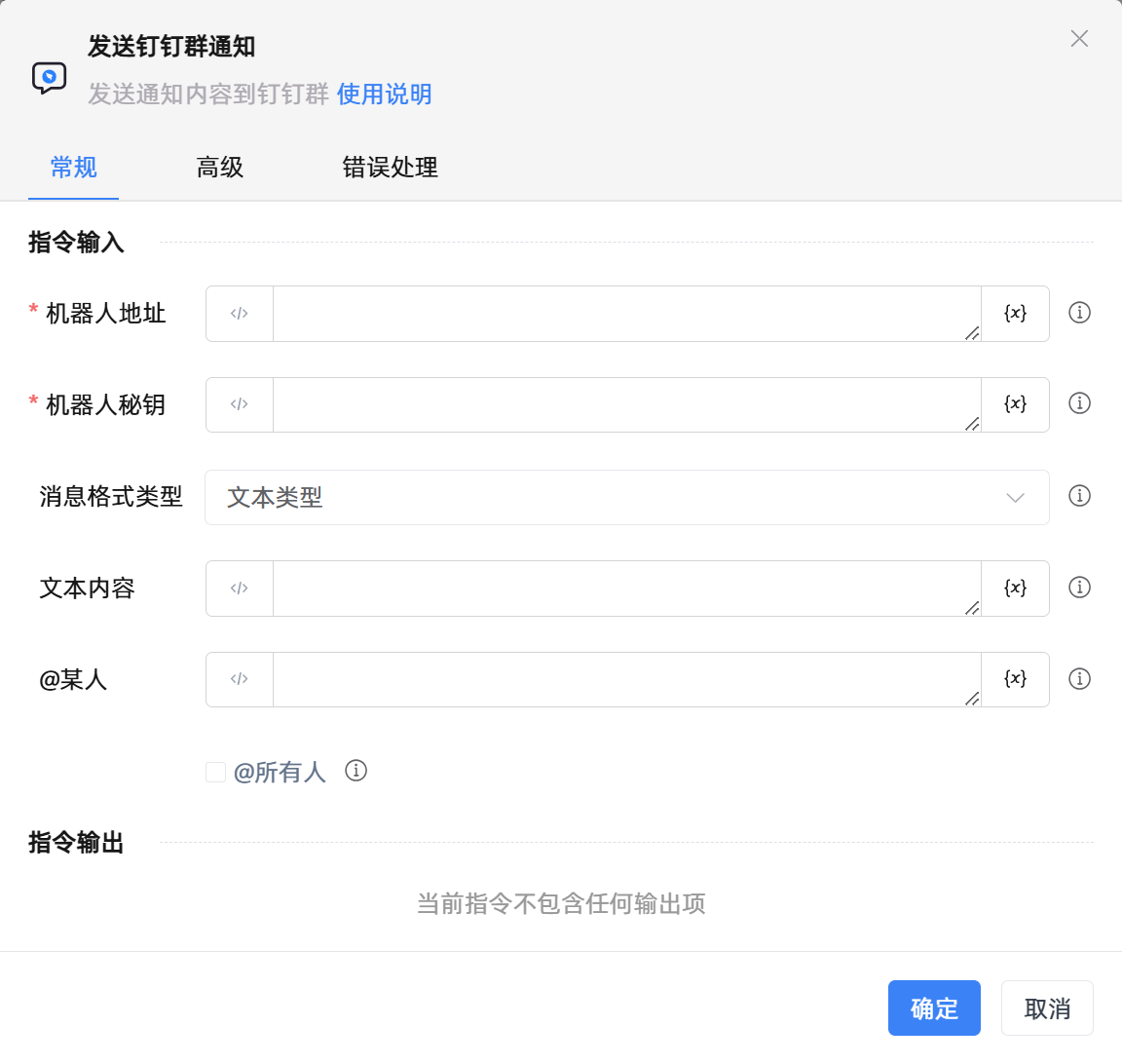Show info tooltip for 机器人地址
The image size is (1122, 1064).
[1079, 312]
